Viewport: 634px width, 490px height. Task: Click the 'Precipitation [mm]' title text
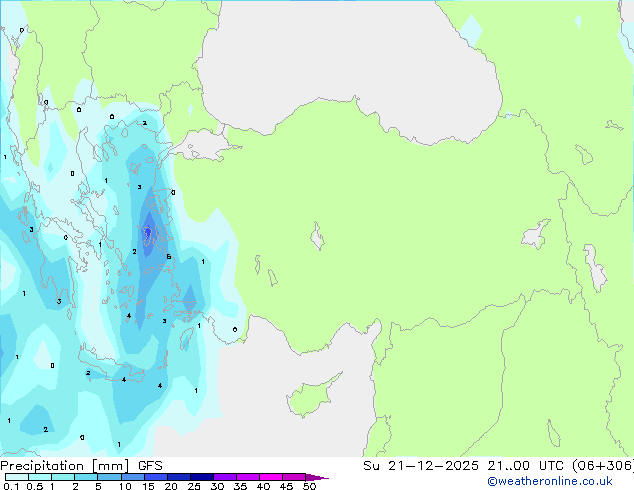coord(65,466)
